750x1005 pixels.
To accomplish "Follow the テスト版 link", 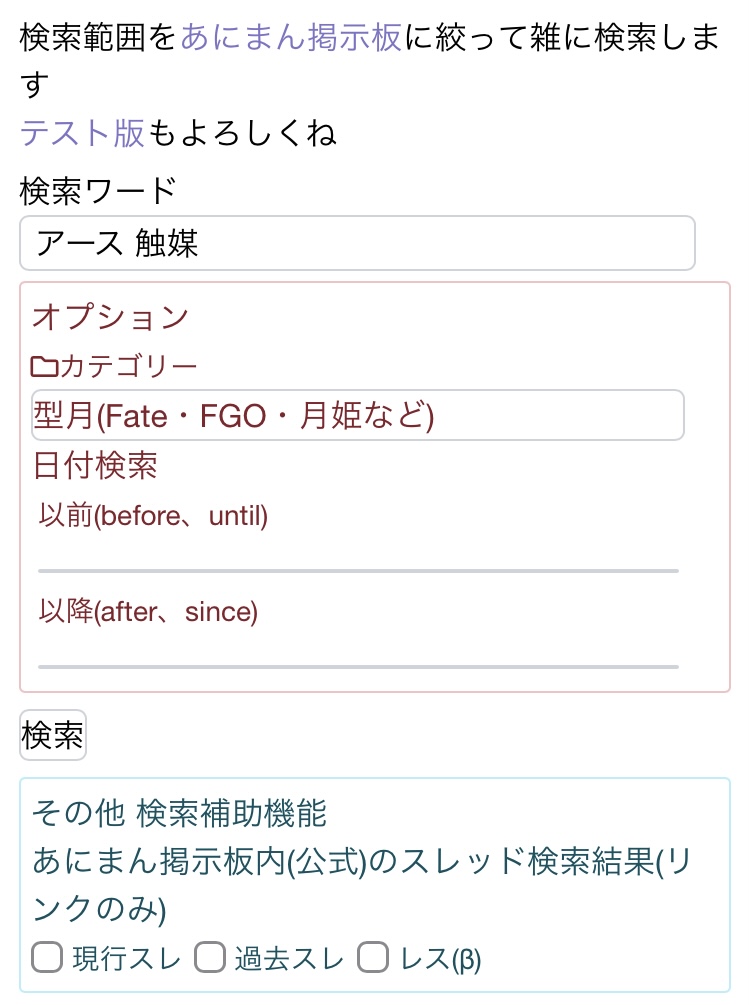I will tap(83, 132).
